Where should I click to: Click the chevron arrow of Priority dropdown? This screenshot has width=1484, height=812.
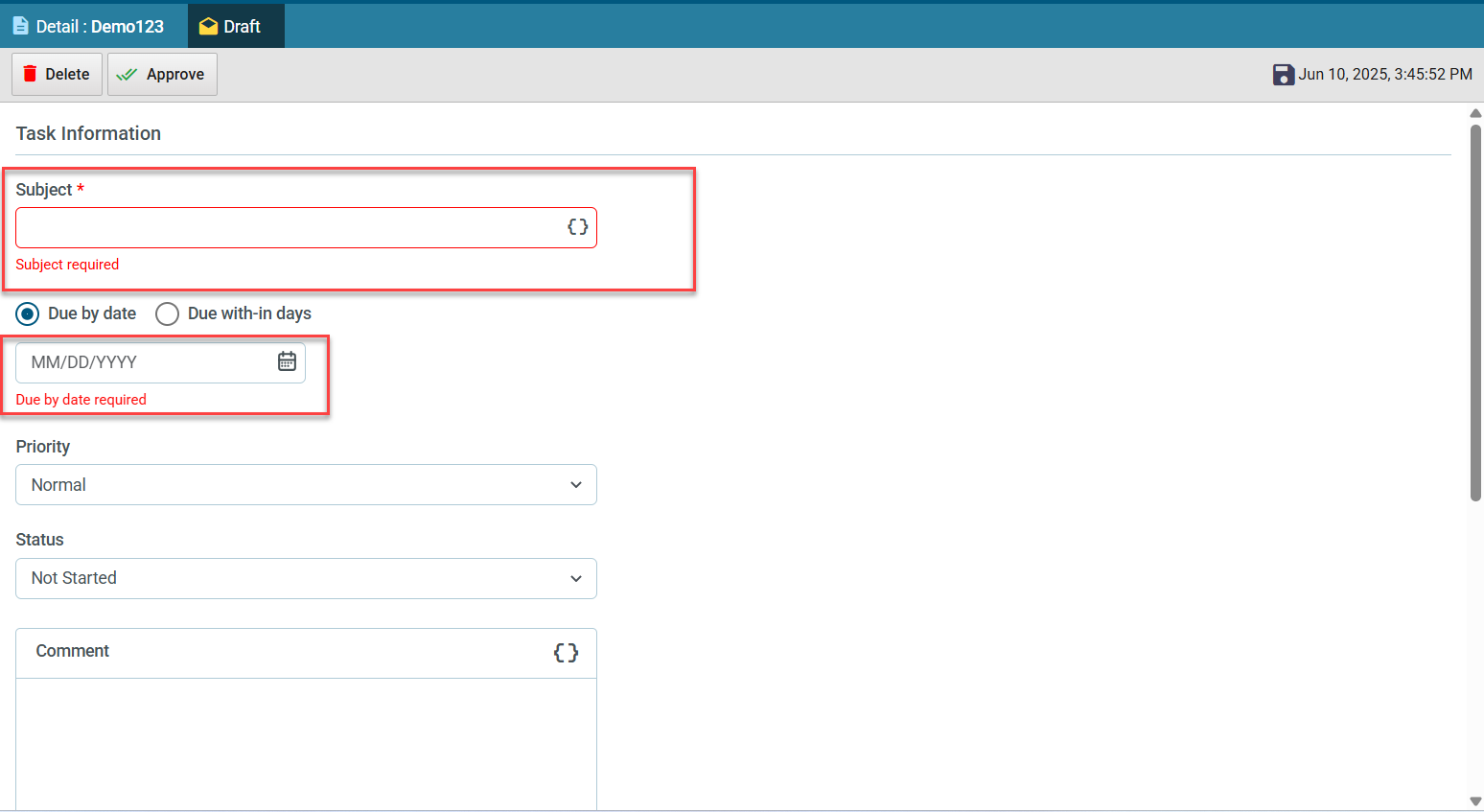click(576, 485)
